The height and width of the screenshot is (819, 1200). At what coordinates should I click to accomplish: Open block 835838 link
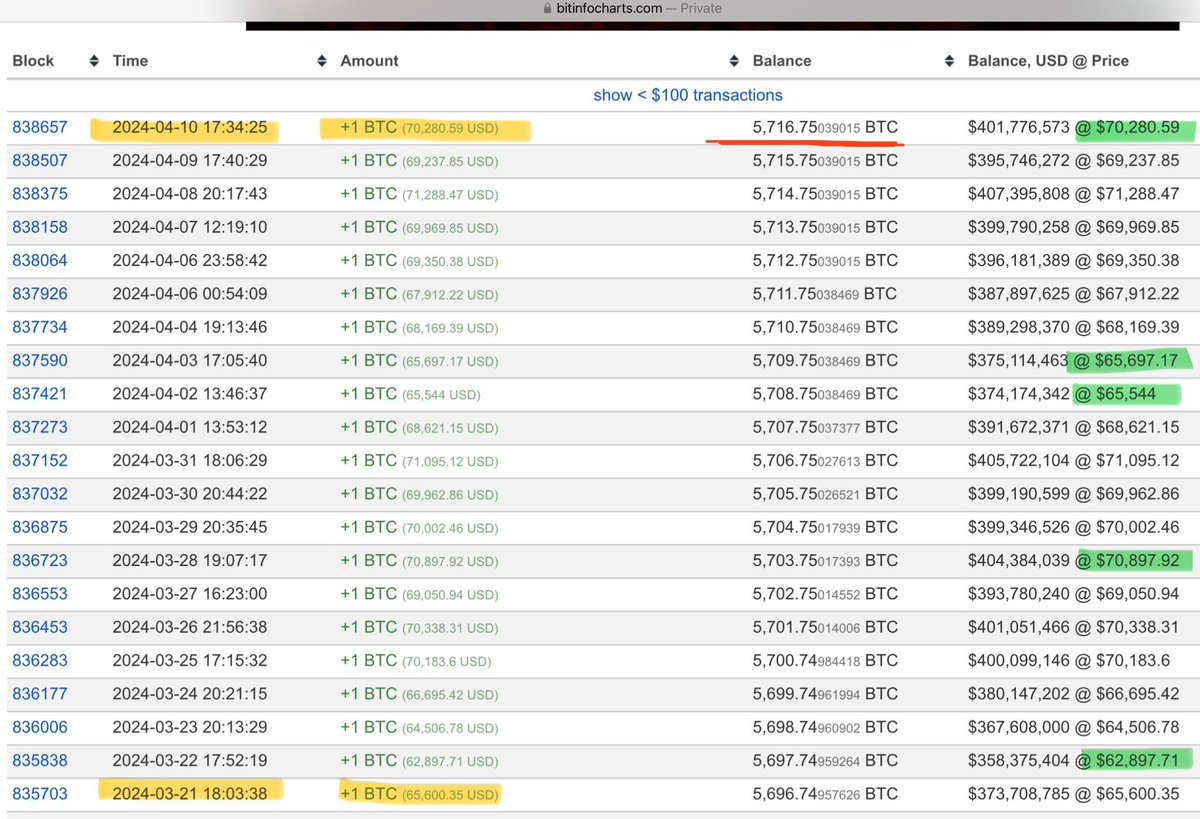coord(40,761)
